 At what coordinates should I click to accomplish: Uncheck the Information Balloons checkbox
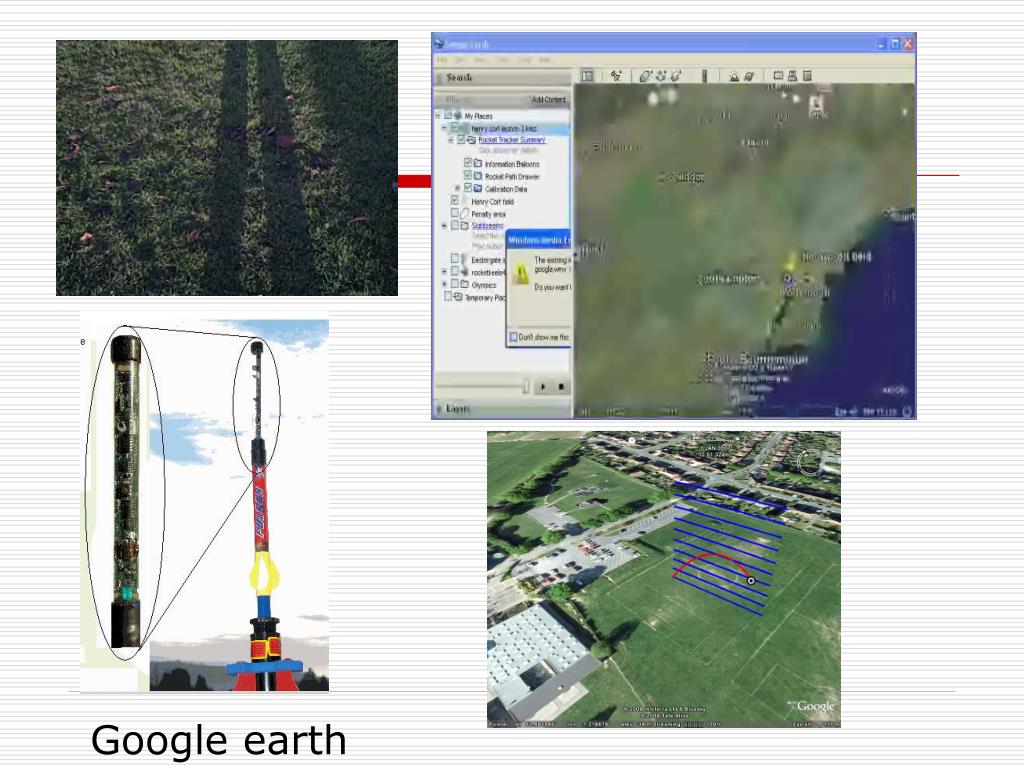point(468,163)
